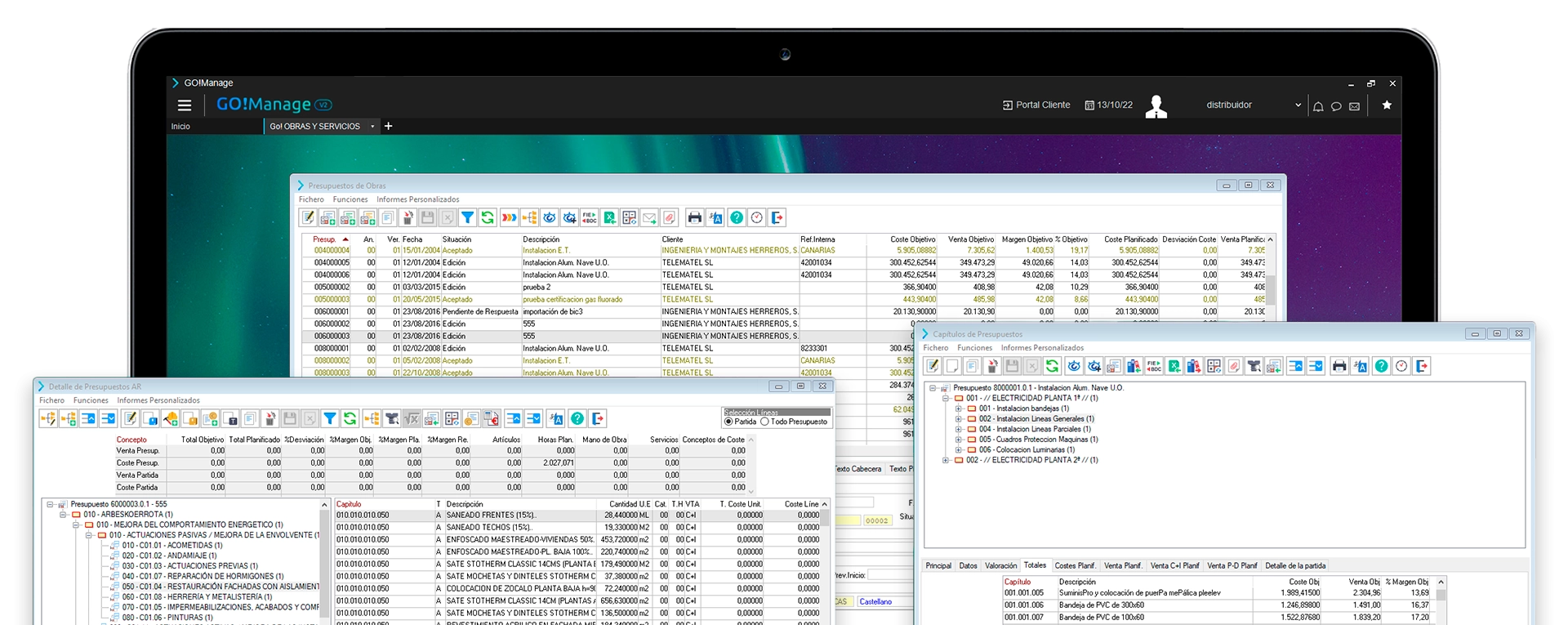Click the edit pencil icon in Detalle de Presupuestos AR
The image size is (1568, 625).
(130, 418)
